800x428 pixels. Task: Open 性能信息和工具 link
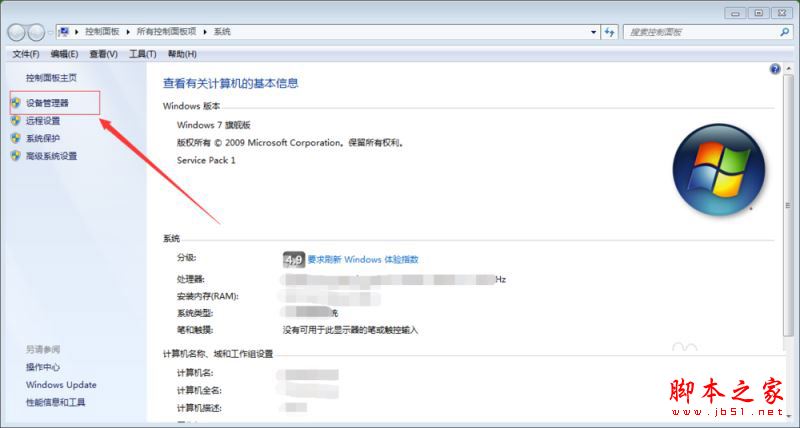[56, 402]
